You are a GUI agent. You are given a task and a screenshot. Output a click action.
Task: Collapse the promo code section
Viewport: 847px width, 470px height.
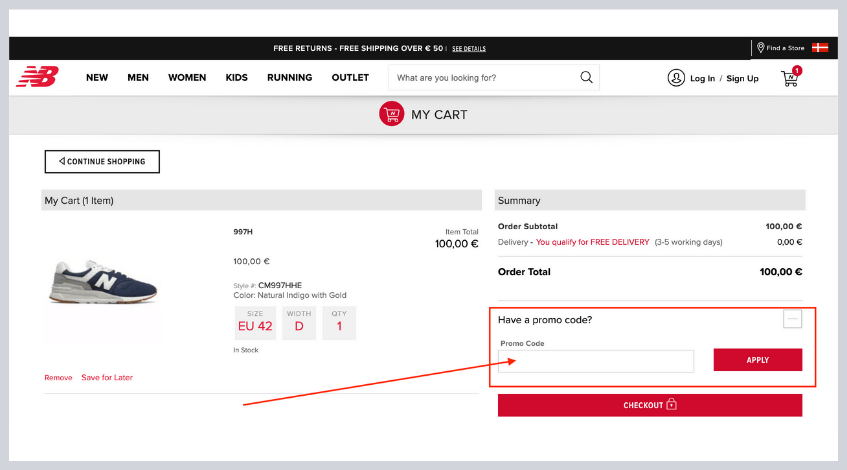pos(792,319)
